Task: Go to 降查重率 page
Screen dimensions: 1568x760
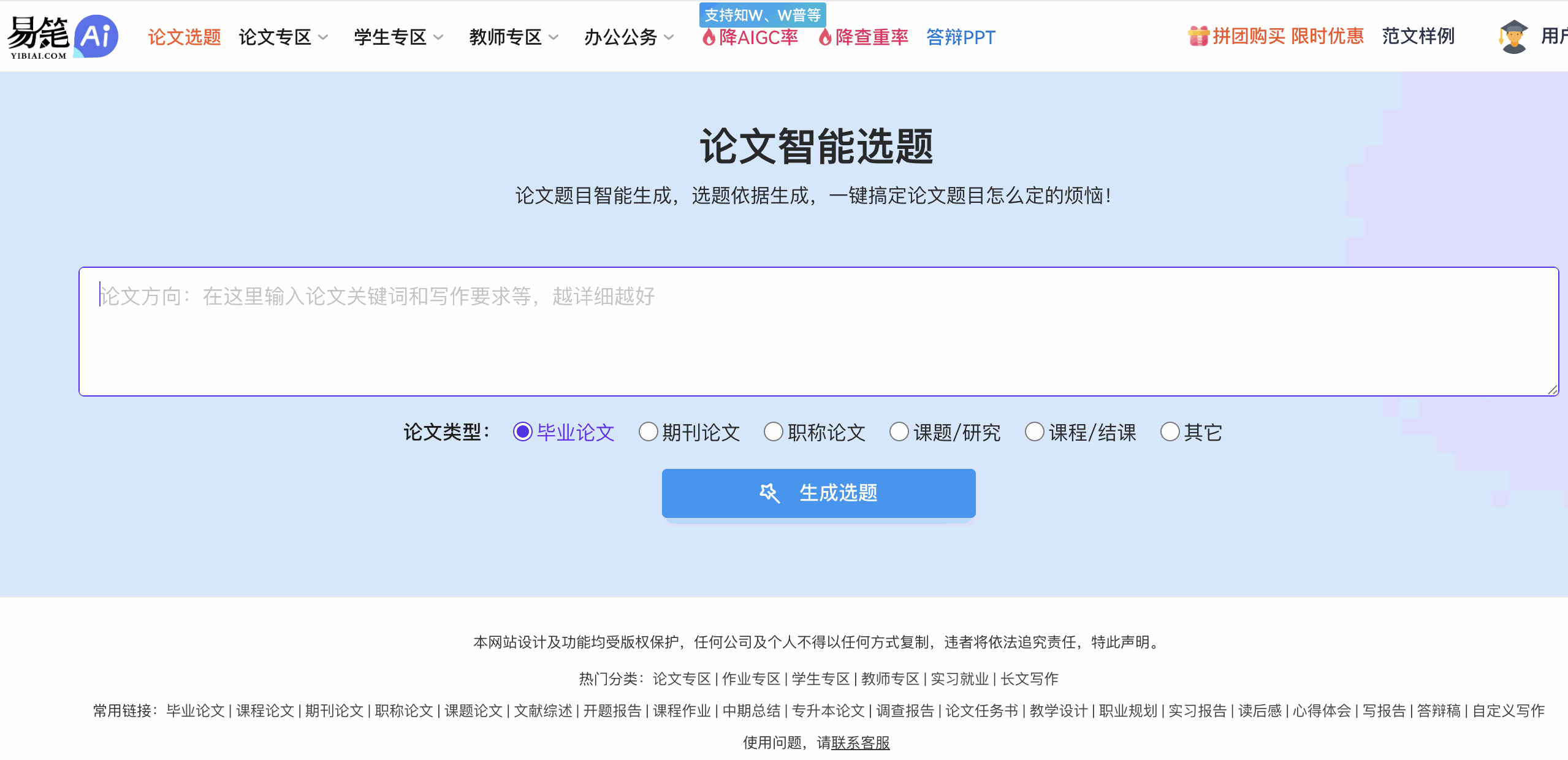Action: [x=872, y=37]
